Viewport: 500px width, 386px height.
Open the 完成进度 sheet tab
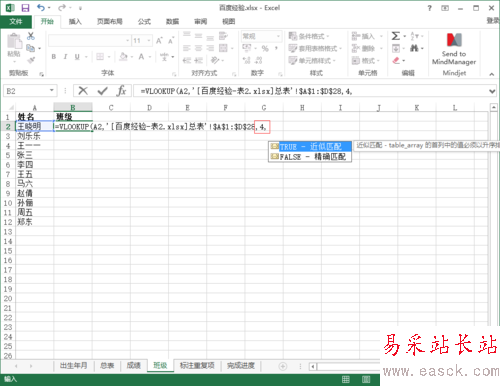coord(241,365)
